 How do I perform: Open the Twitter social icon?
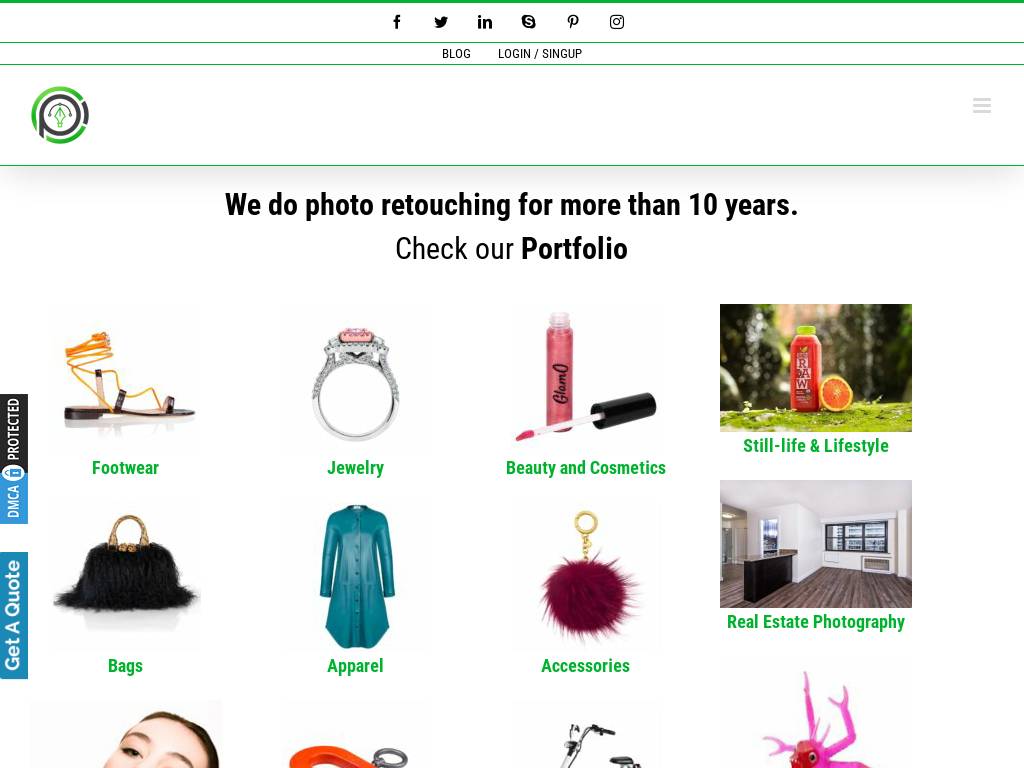[441, 22]
